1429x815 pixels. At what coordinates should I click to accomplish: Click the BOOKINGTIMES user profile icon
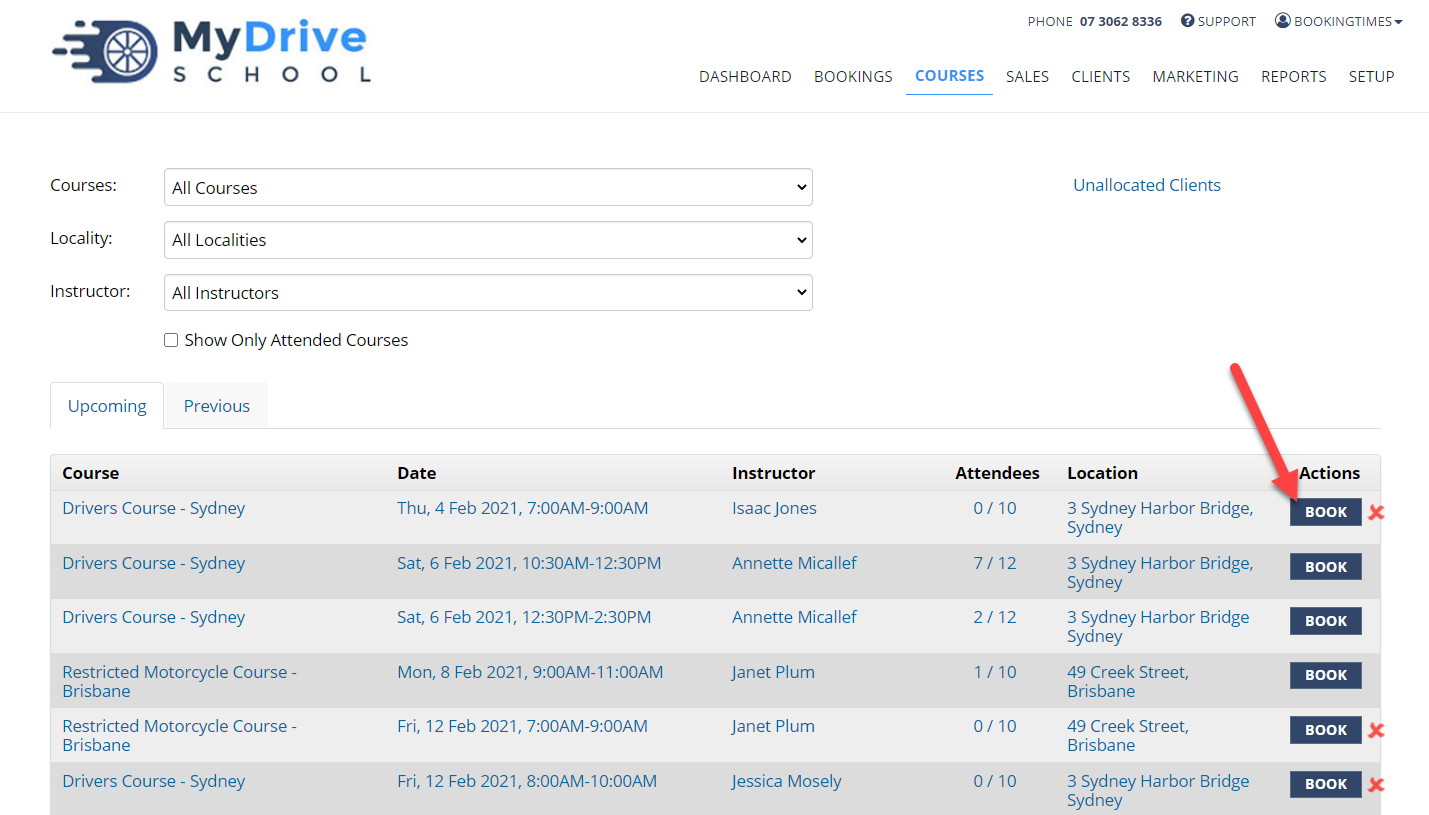tap(1283, 21)
